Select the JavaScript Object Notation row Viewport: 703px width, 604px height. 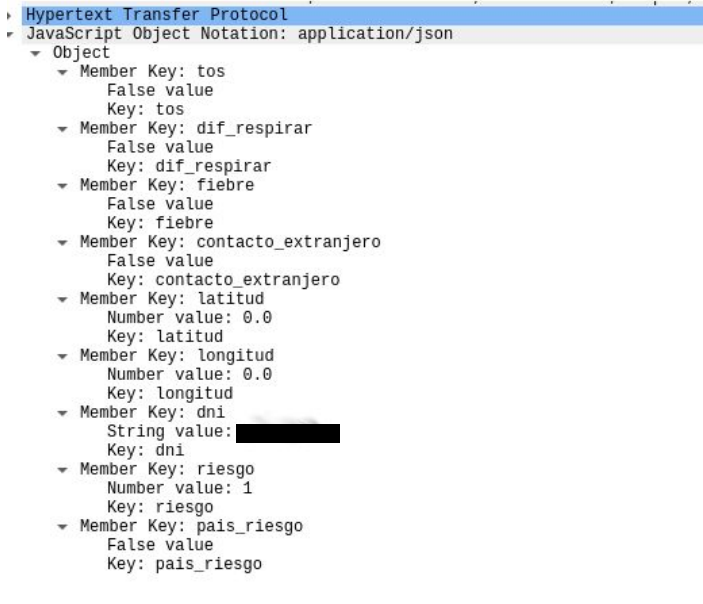(362, 35)
